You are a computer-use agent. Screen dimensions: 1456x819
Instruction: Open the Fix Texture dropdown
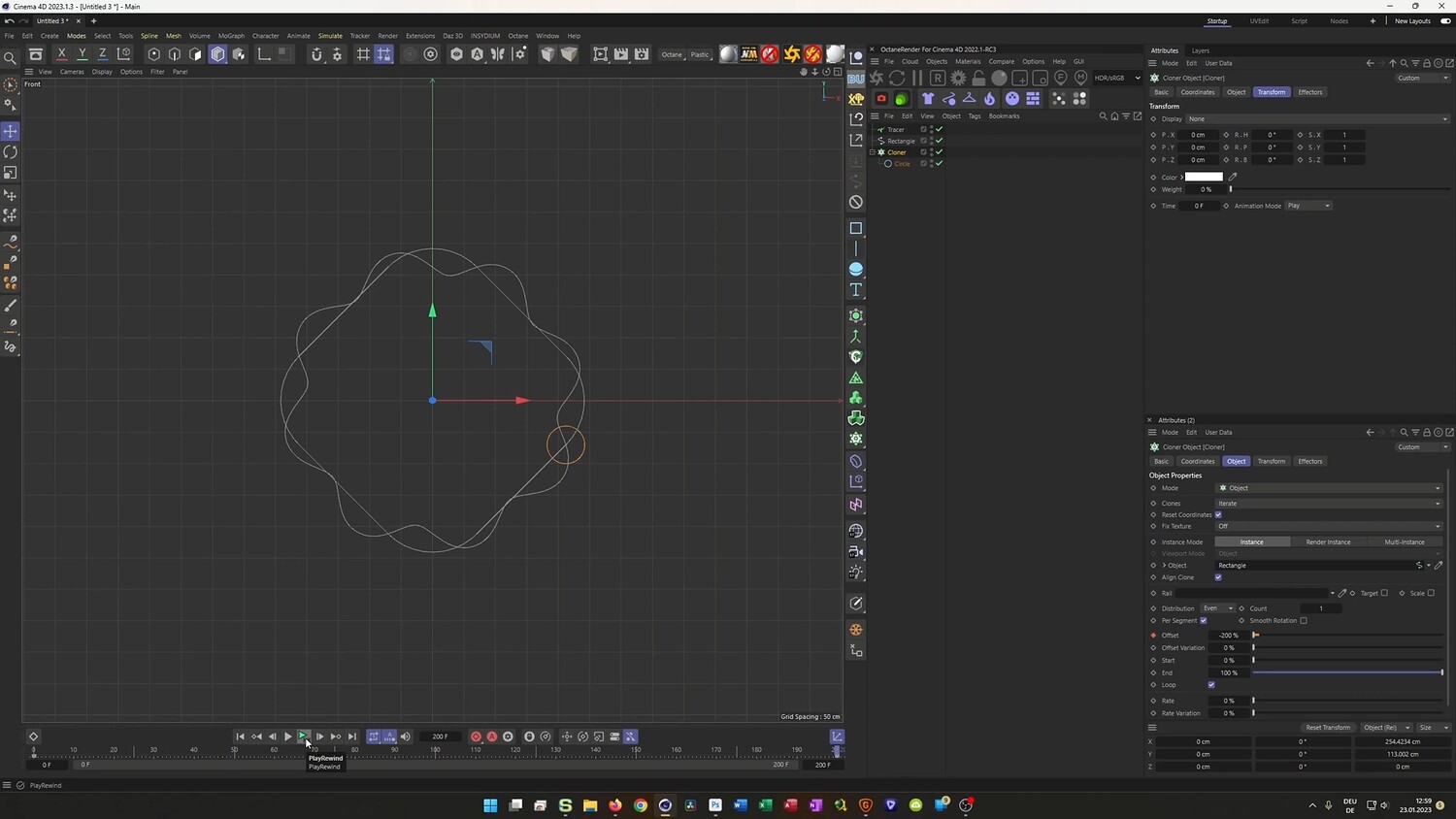pos(1329,526)
